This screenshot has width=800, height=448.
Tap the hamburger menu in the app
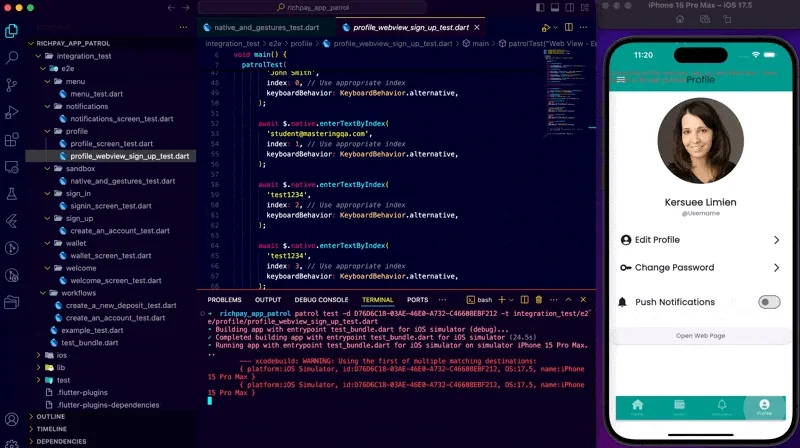click(621, 79)
